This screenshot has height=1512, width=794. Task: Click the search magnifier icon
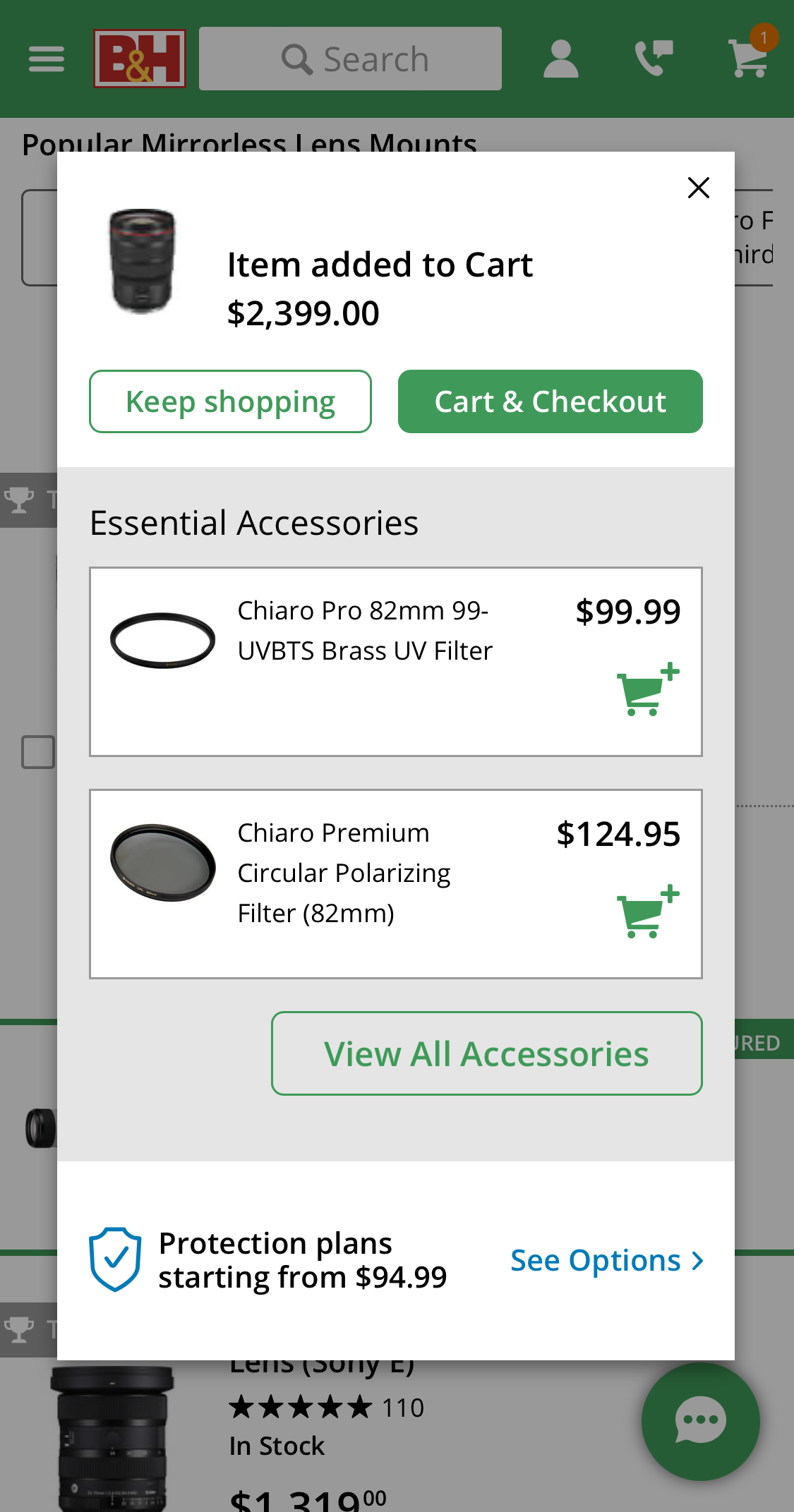[299, 59]
